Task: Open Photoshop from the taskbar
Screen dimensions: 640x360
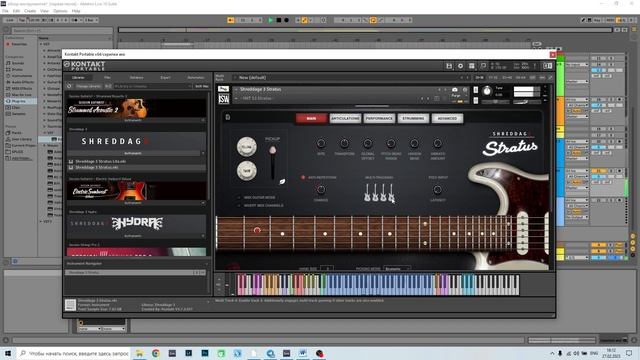Action: coord(205,353)
